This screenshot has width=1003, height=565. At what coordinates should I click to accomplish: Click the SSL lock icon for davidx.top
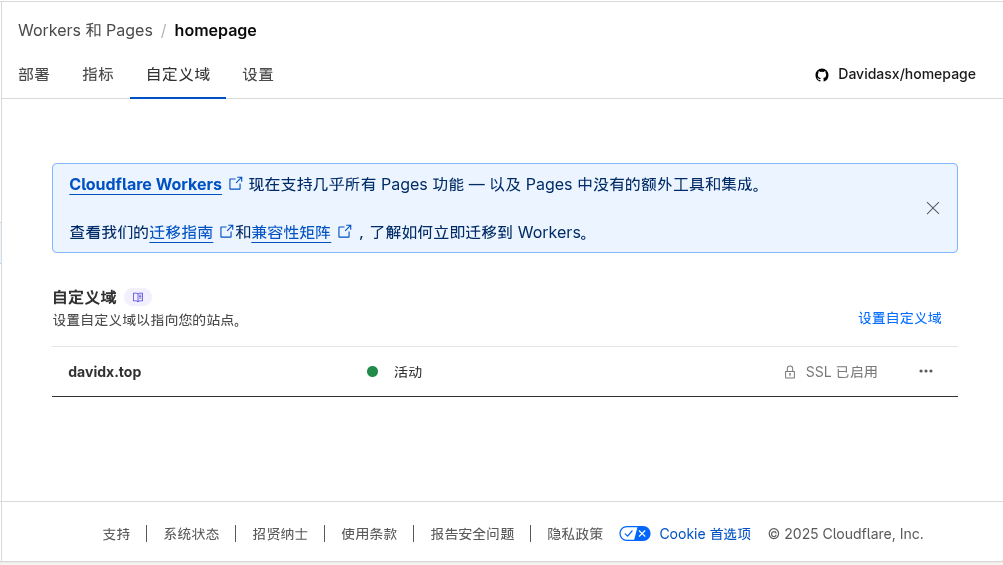(x=790, y=372)
